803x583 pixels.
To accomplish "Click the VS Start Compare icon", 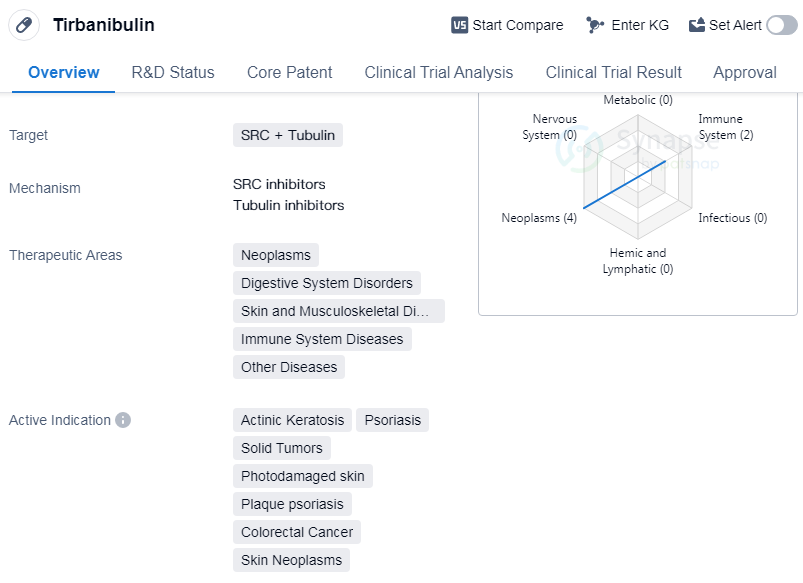I will [460, 25].
